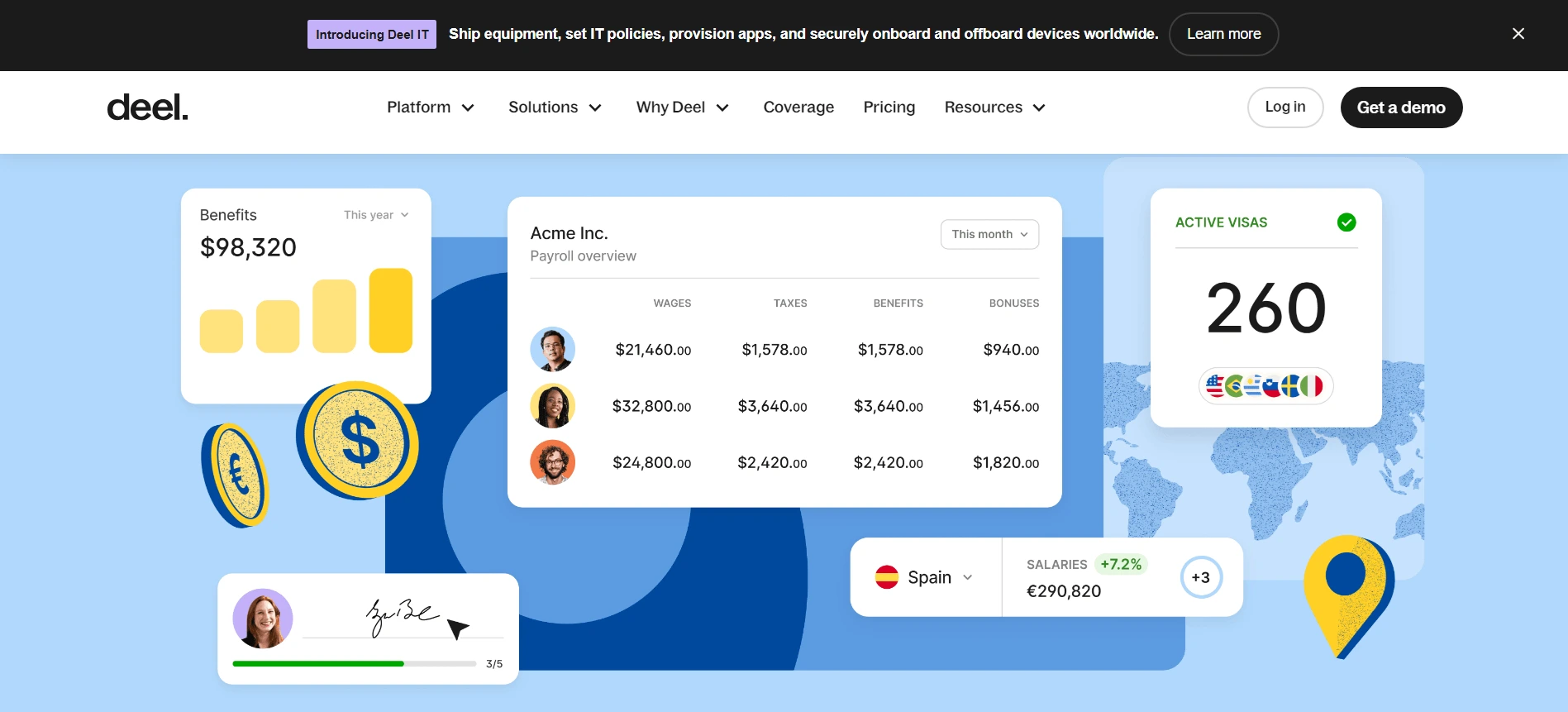Expand the Solutions menu
Viewport: 1568px width, 712px height.
(555, 108)
